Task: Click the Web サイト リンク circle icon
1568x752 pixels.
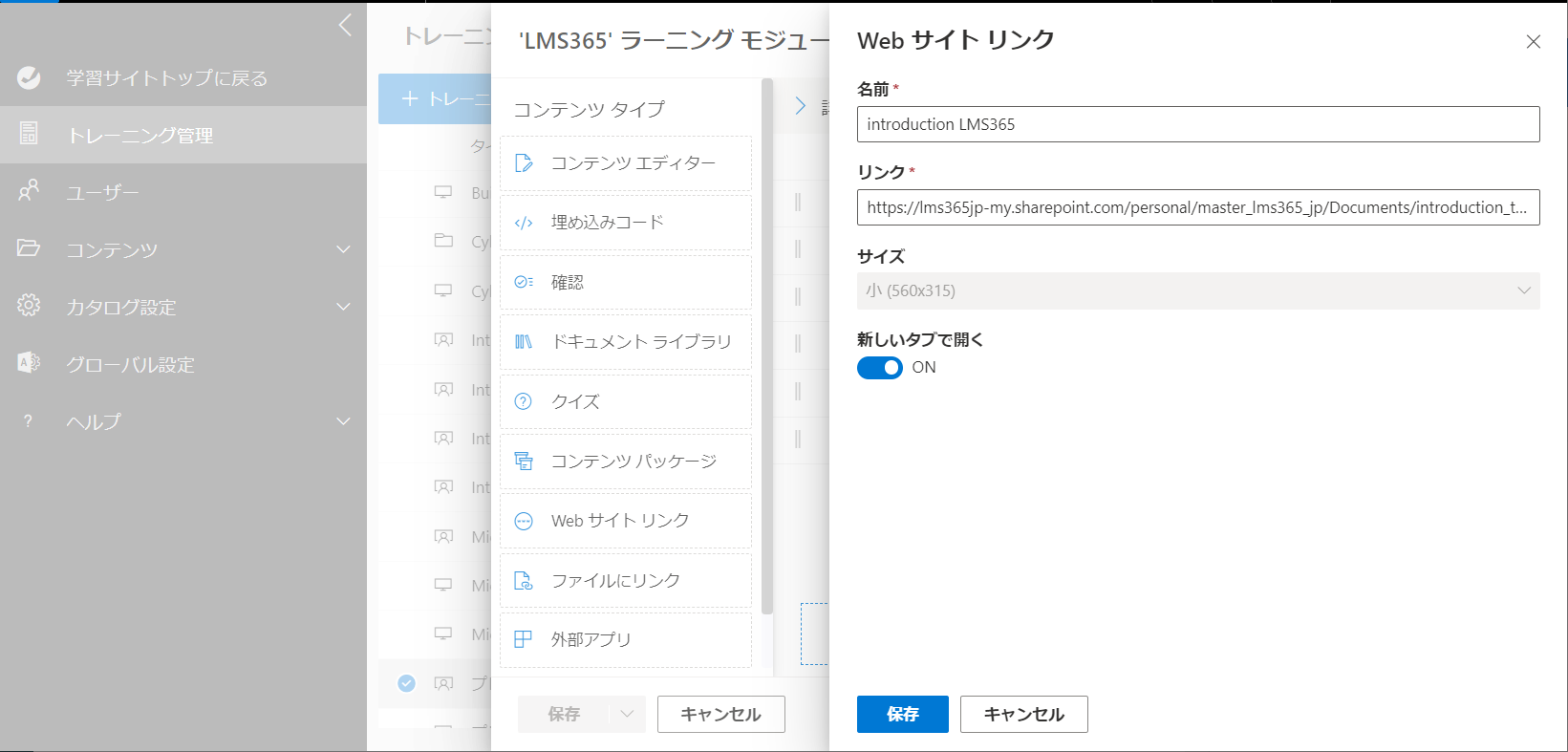Action: pos(524,521)
